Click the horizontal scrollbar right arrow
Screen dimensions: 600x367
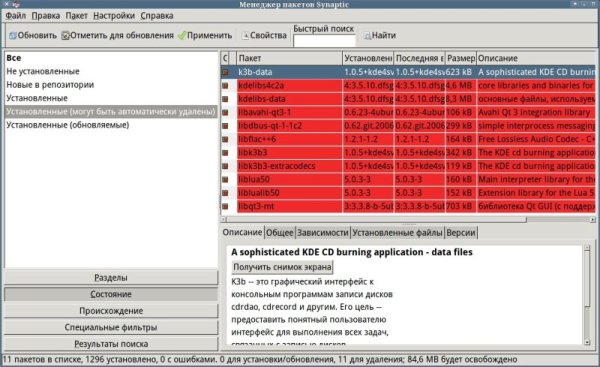[x=592, y=220]
